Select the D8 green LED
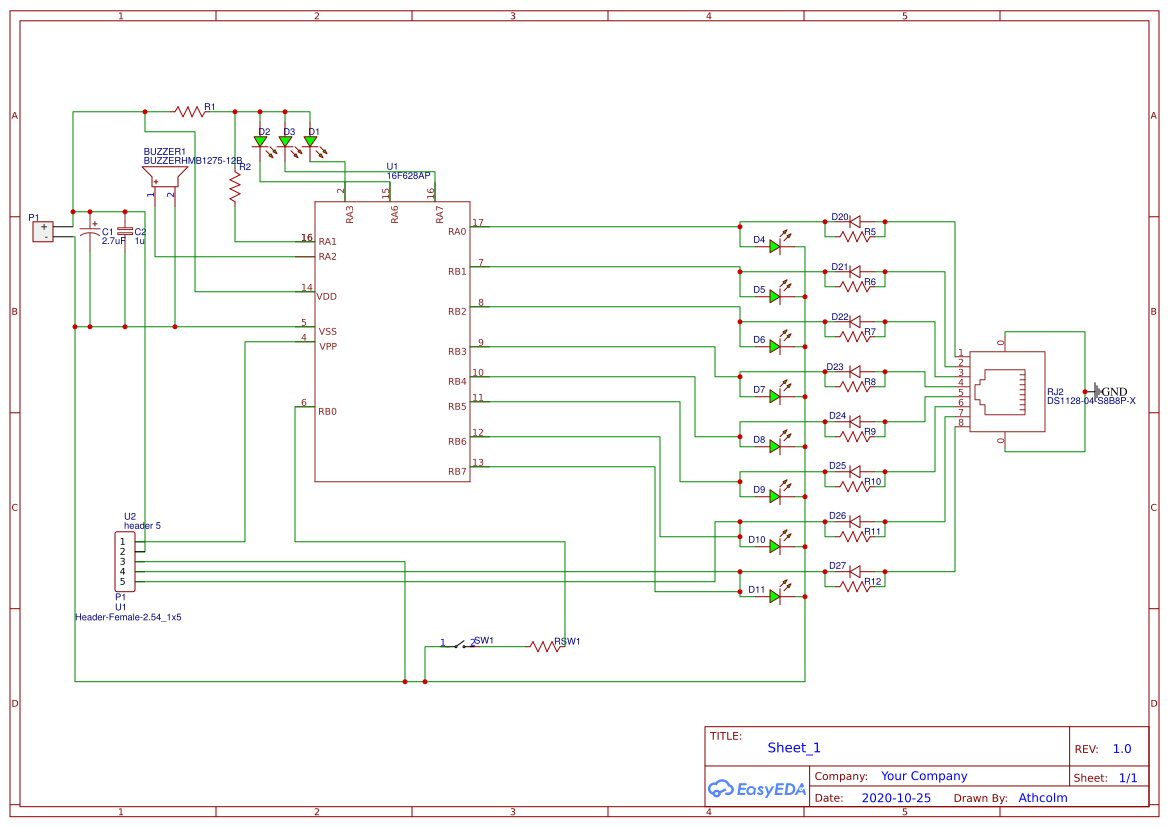Viewport: 1169px width, 827px height. point(775,447)
